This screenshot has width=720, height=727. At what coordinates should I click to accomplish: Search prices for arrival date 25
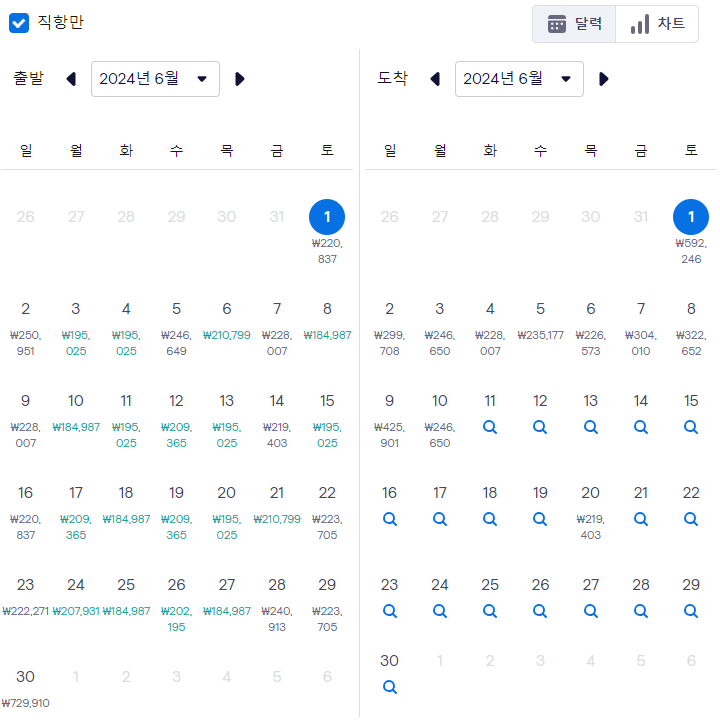pos(490,611)
